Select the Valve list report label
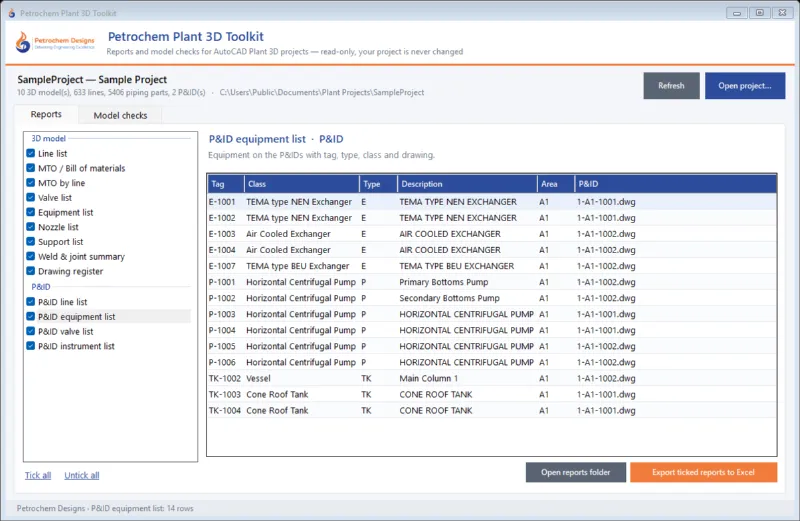 pos(55,198)
